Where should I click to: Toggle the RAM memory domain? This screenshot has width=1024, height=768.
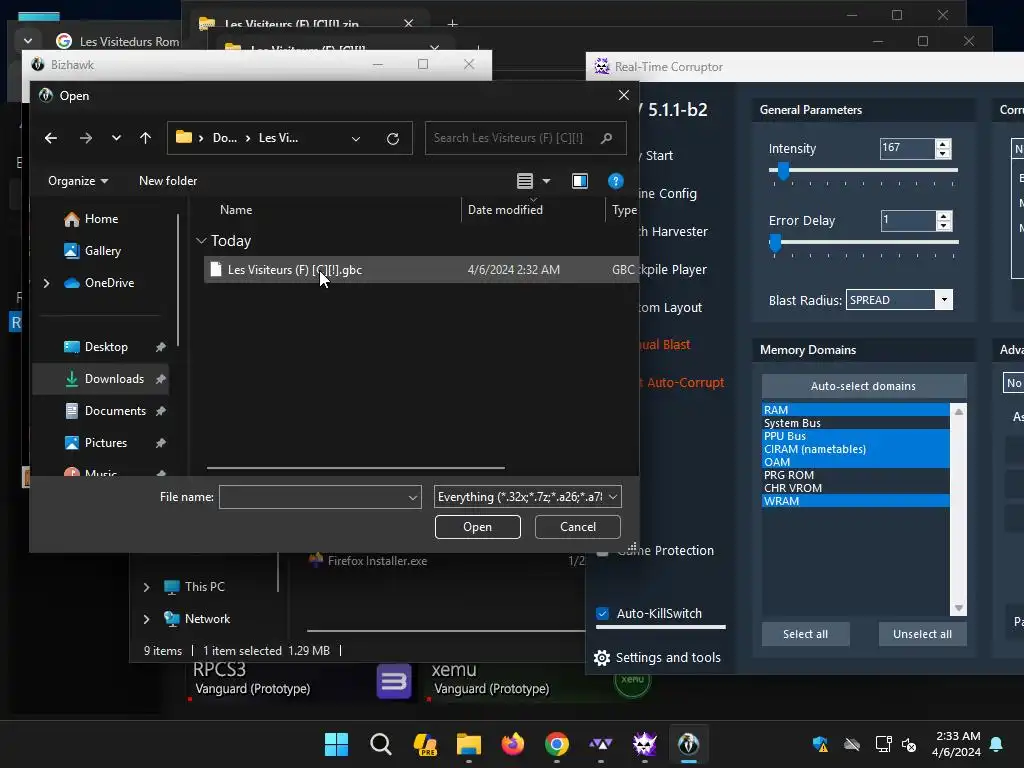[x=856, y=409]
